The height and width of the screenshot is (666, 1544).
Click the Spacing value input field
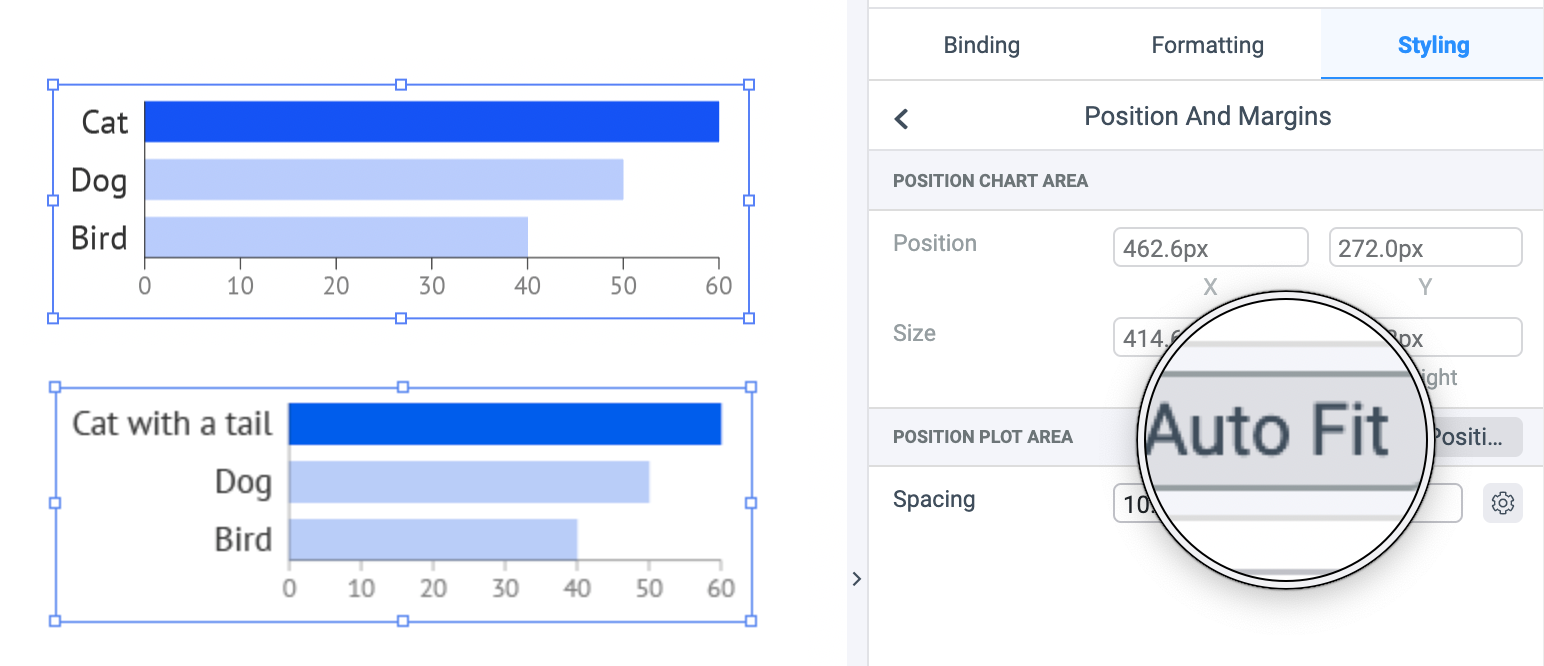[x=1128, y=503]
